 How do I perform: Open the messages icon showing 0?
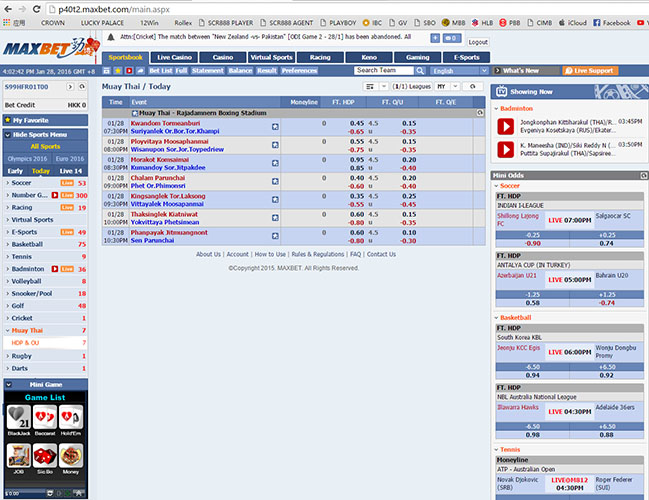pyautogui.click(x=452, y=38)
